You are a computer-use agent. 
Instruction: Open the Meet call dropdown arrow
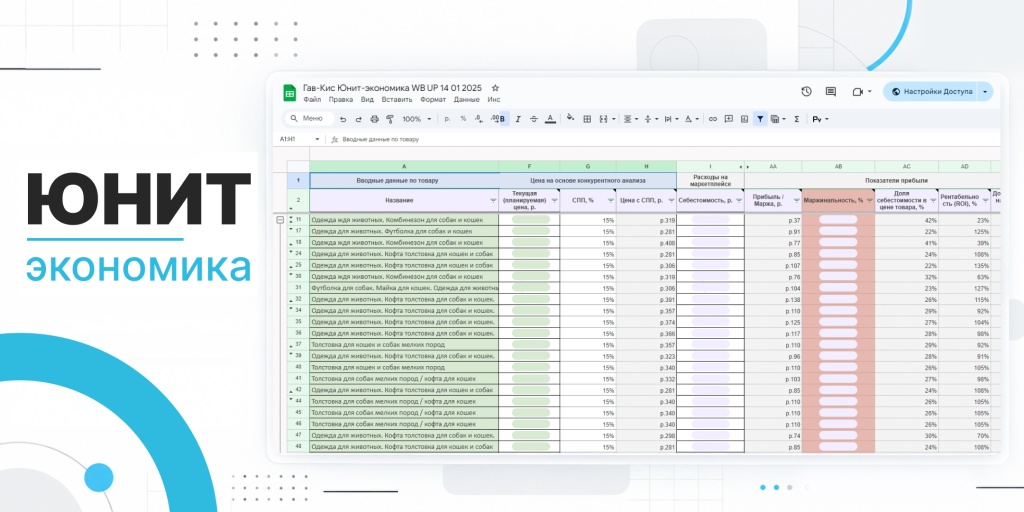tap(869, 92)
